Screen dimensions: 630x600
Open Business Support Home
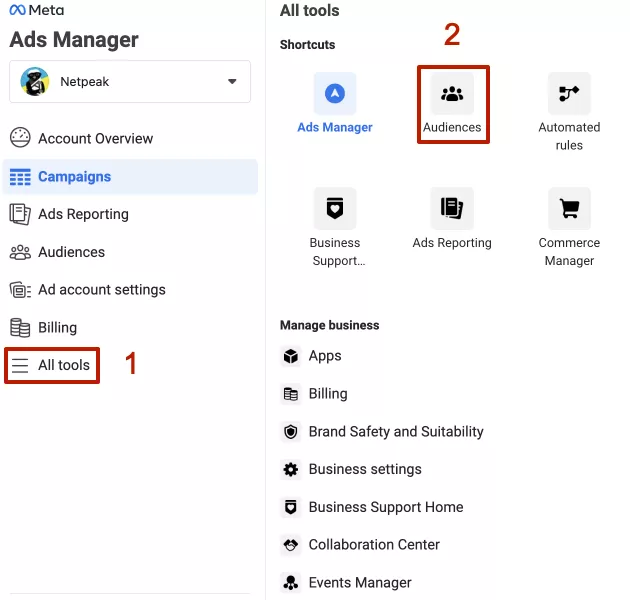click(386, 507)
